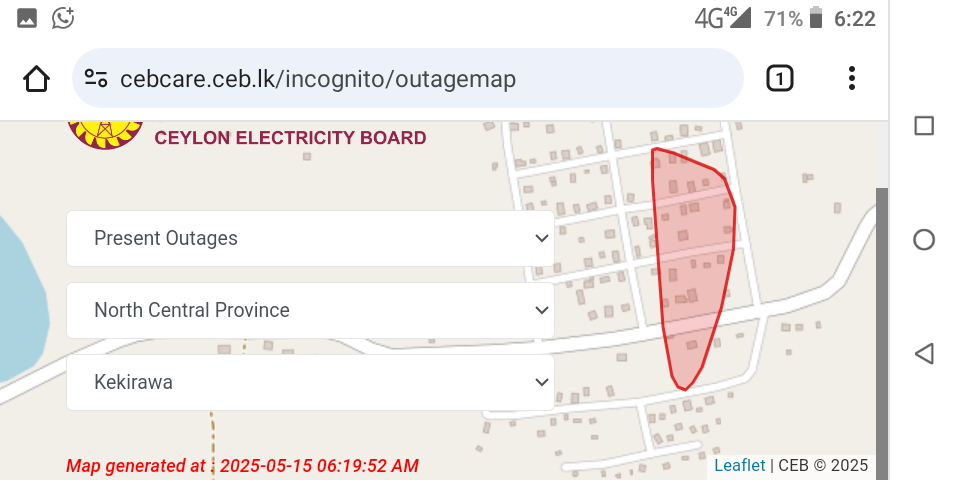
Task: Click the Leaflet attribution link
Action: coord(740,465)
